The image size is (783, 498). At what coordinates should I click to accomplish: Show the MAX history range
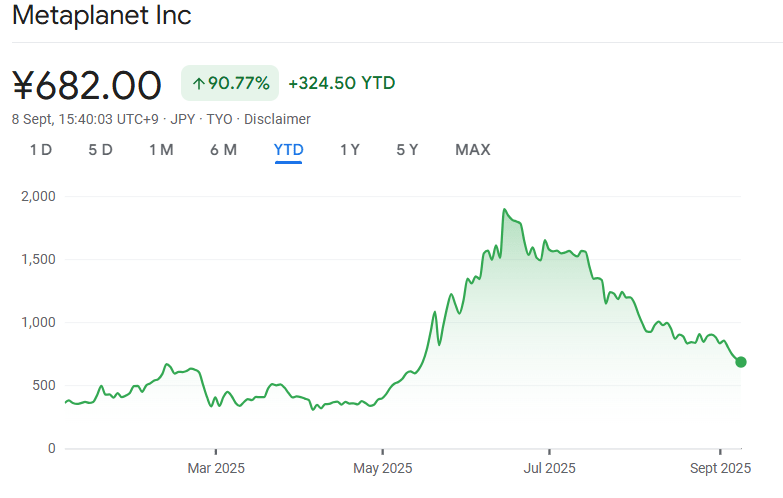tap(473, 150)
